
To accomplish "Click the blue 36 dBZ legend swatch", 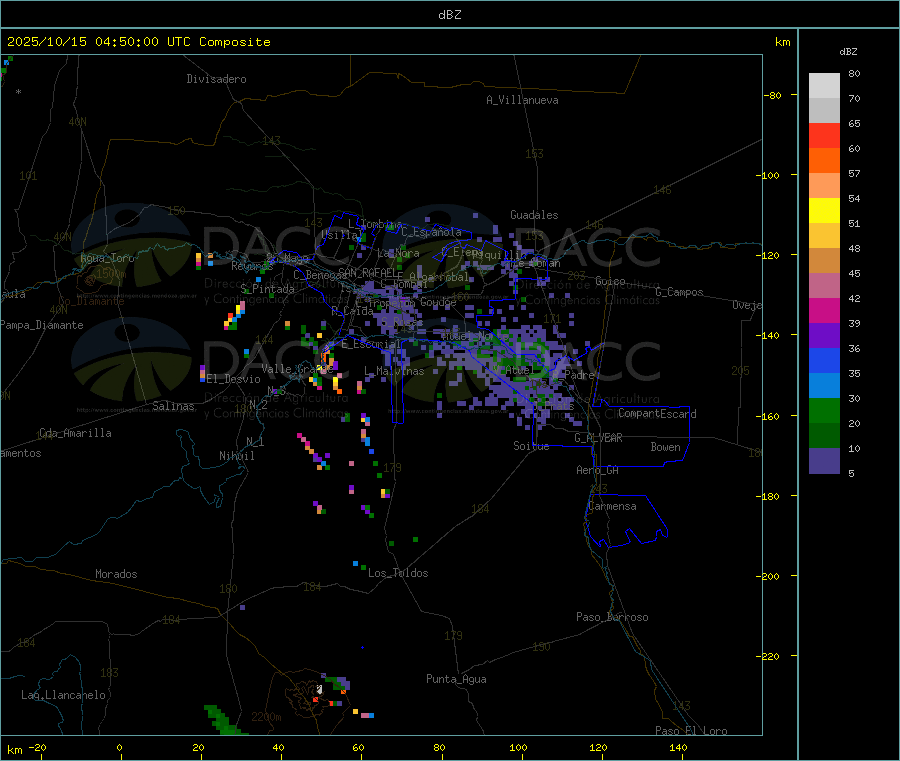I will pos(824,360).
